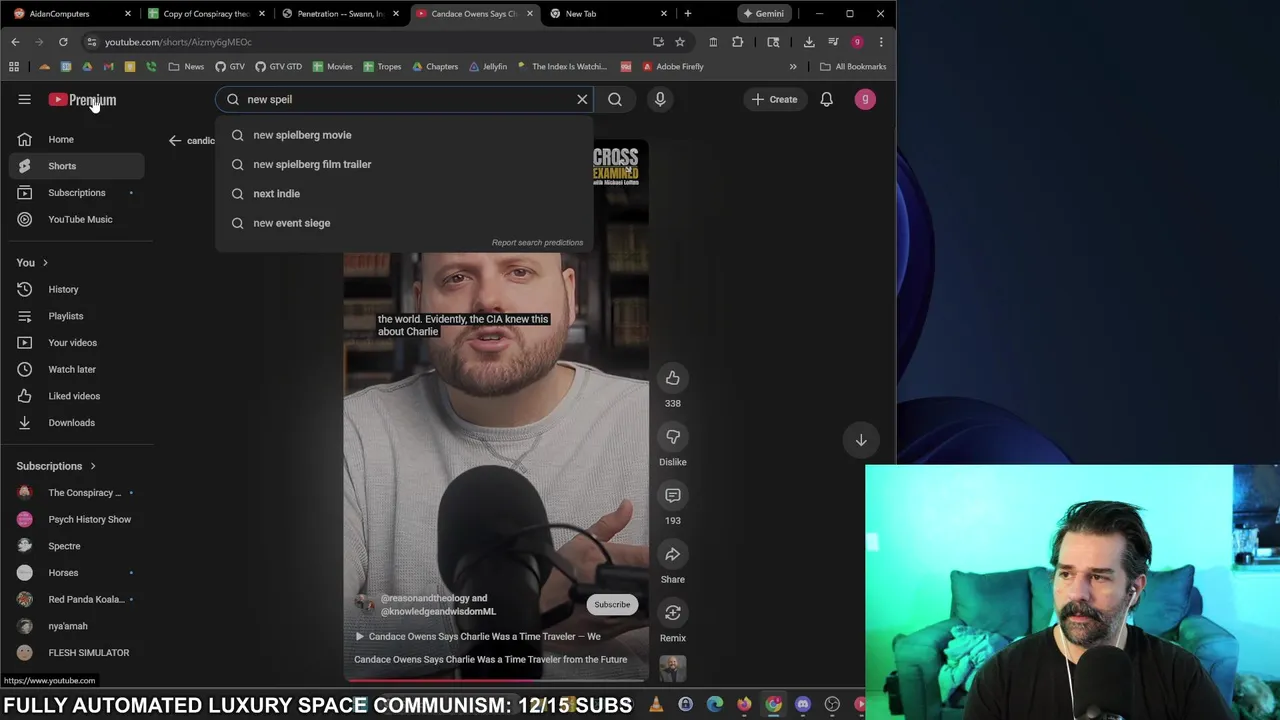Seek on the Short's progress bar
1280x720 pixels.
(496, 680)
